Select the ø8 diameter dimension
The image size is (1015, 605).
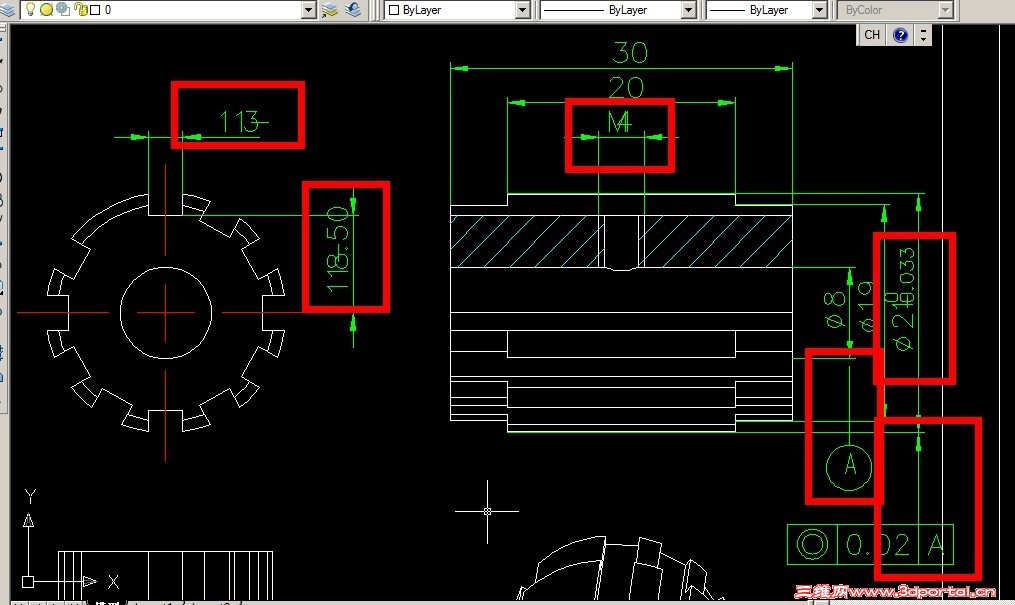pyautogui.click(x=834, y=309)
